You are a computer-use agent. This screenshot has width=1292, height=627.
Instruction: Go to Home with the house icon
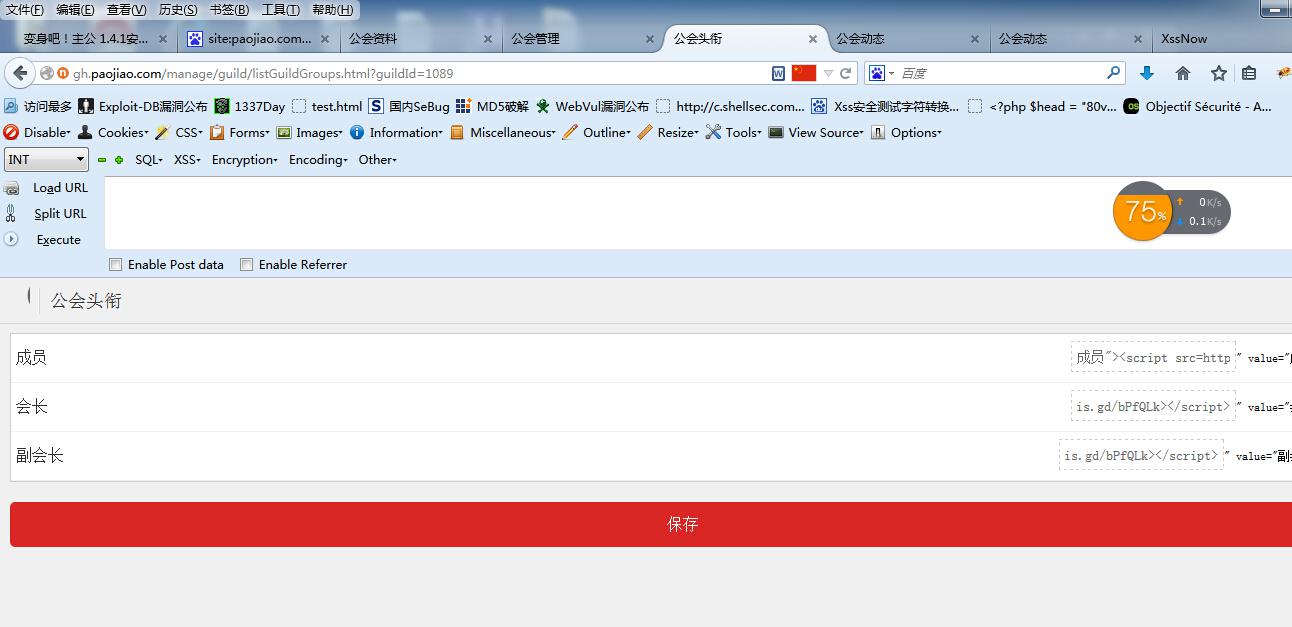[x=1183, y=73]
